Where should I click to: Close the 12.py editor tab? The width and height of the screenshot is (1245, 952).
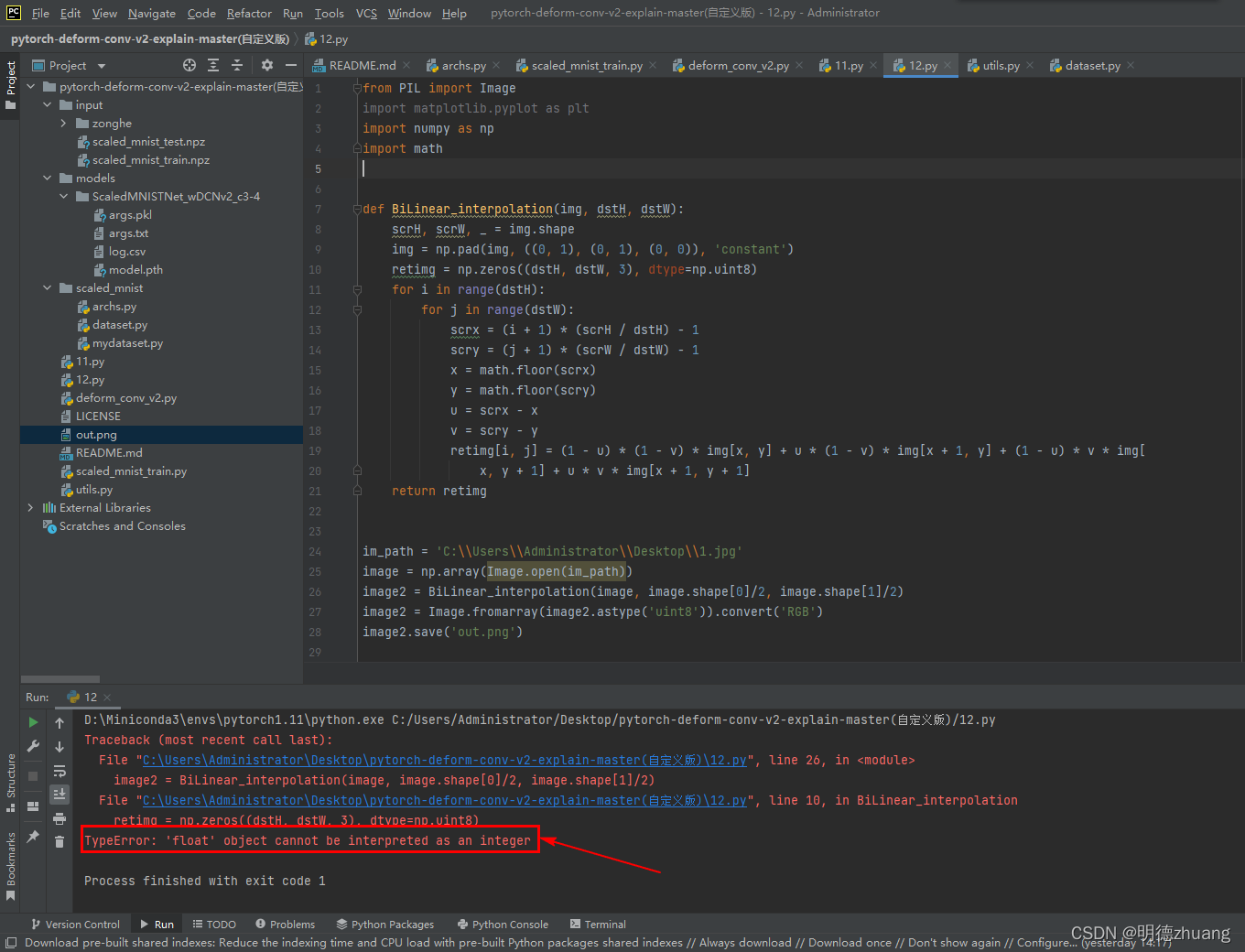[948, 65]
